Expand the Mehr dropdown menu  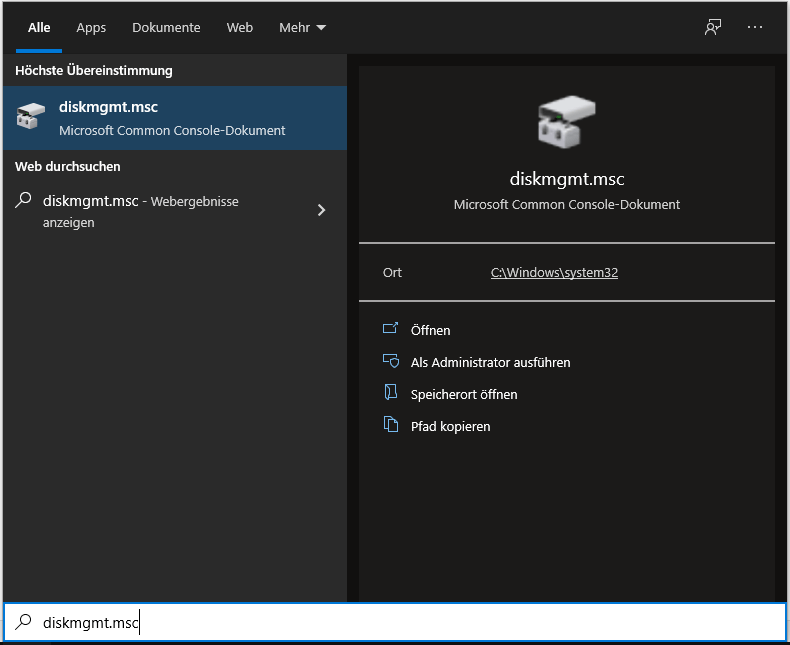point(302,28)
